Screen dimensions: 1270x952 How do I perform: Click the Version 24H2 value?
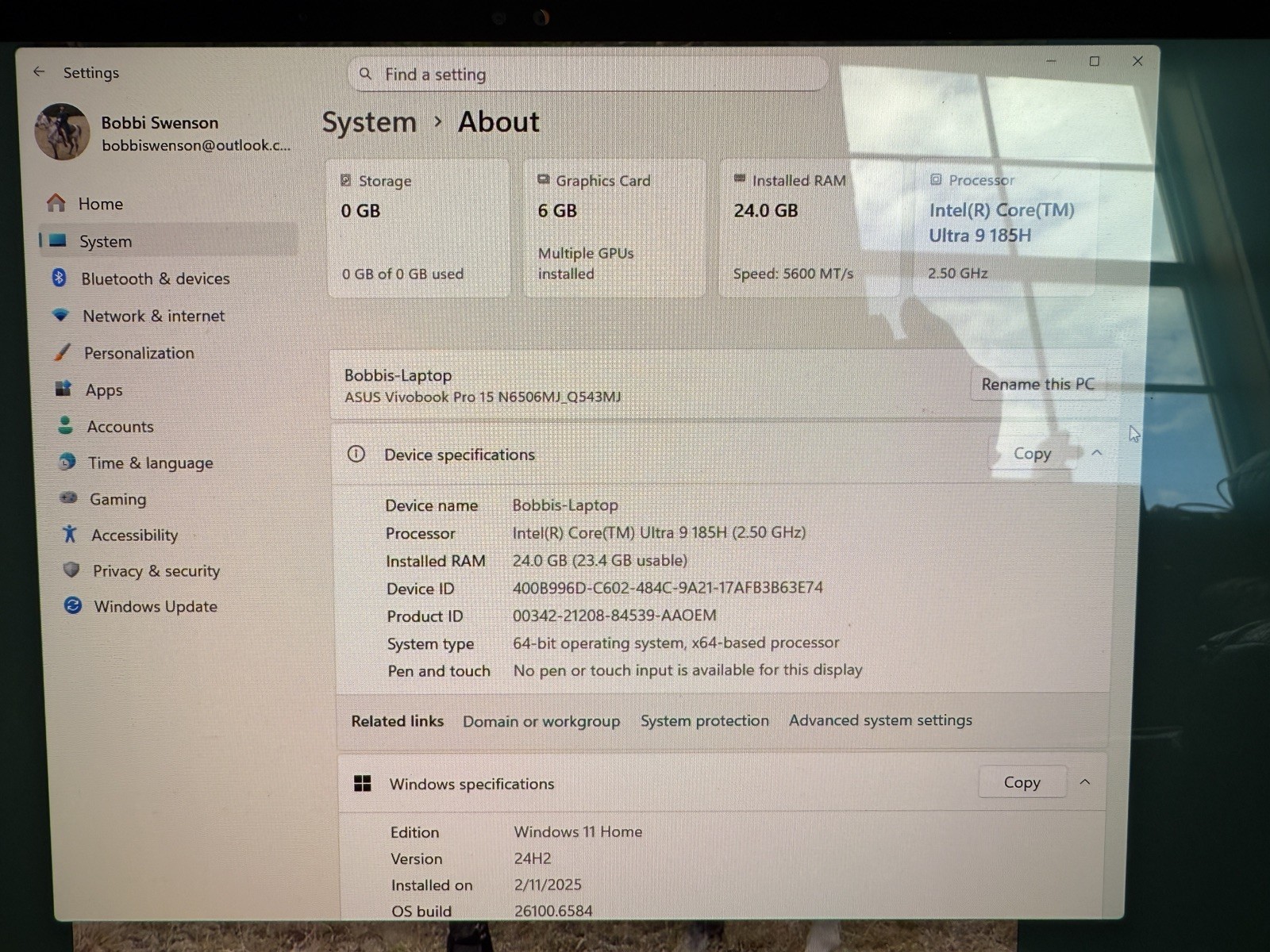click(x=533, y=858)
